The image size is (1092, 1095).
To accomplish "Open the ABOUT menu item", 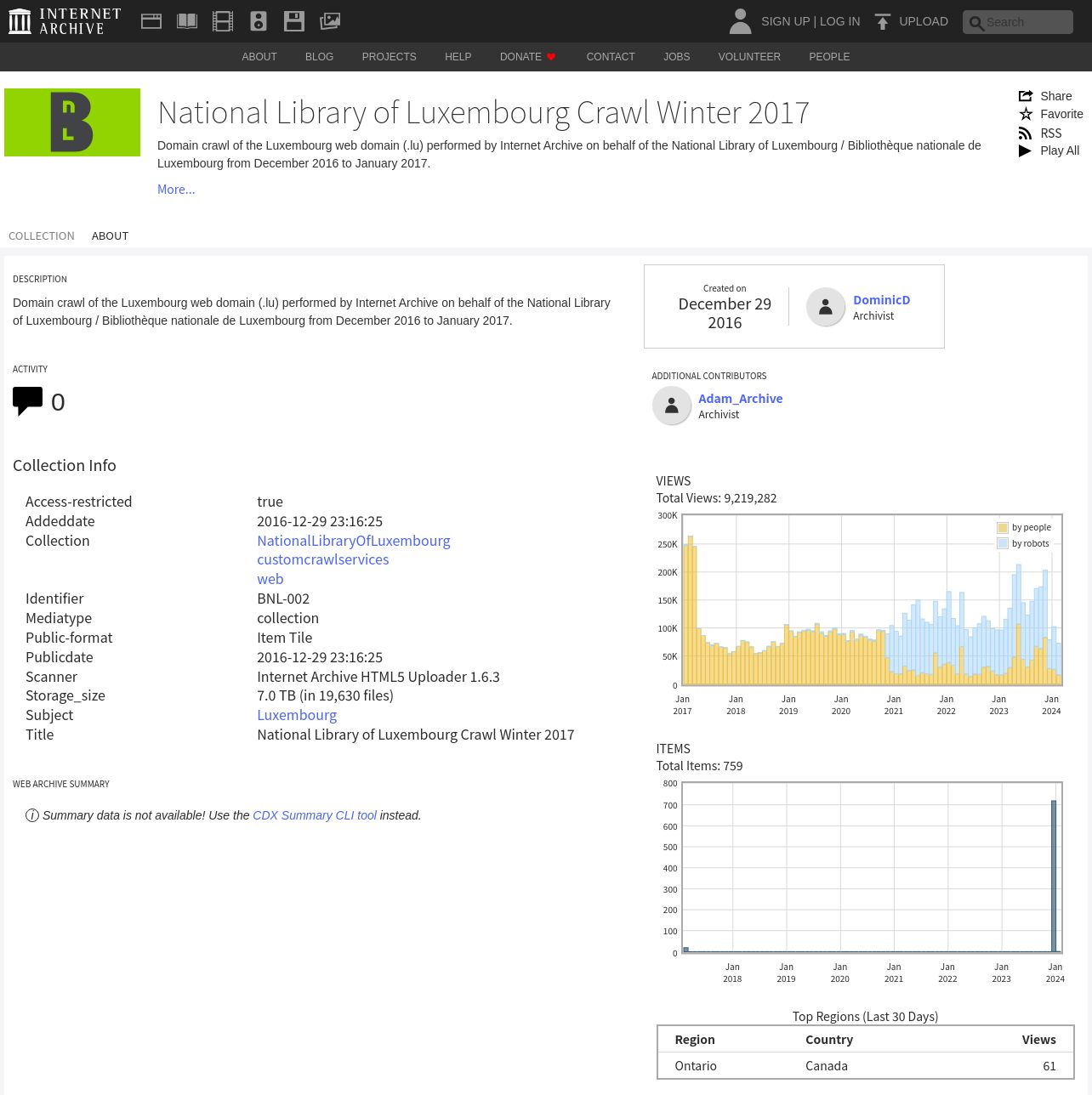I will (x=259, y=57).
